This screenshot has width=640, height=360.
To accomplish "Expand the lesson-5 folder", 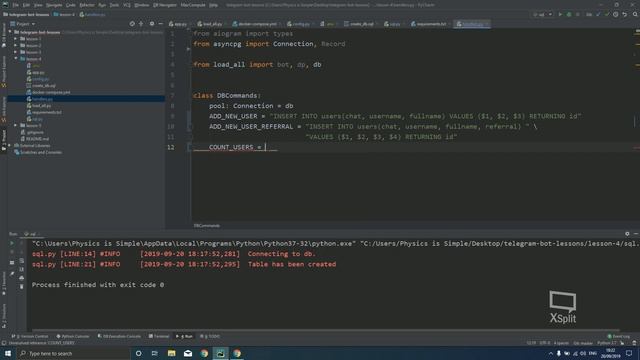I will 16,125.
